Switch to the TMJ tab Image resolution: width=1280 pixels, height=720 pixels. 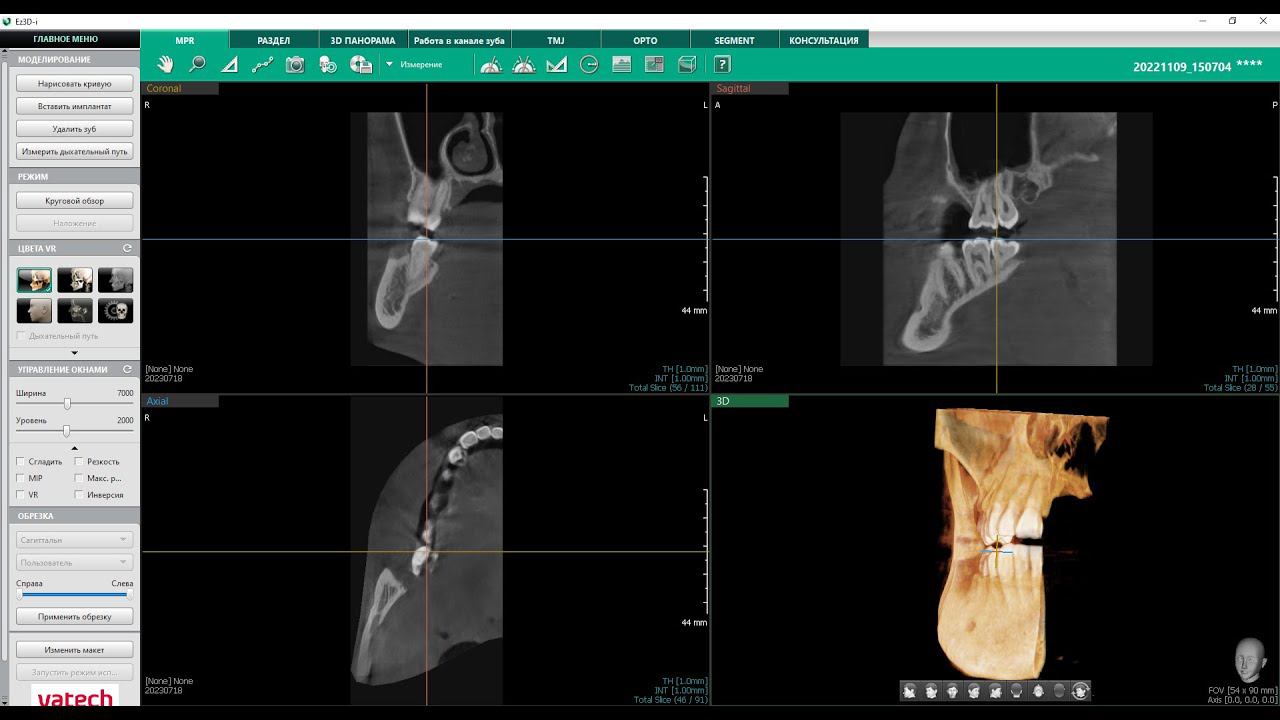(x=556, y=40)
